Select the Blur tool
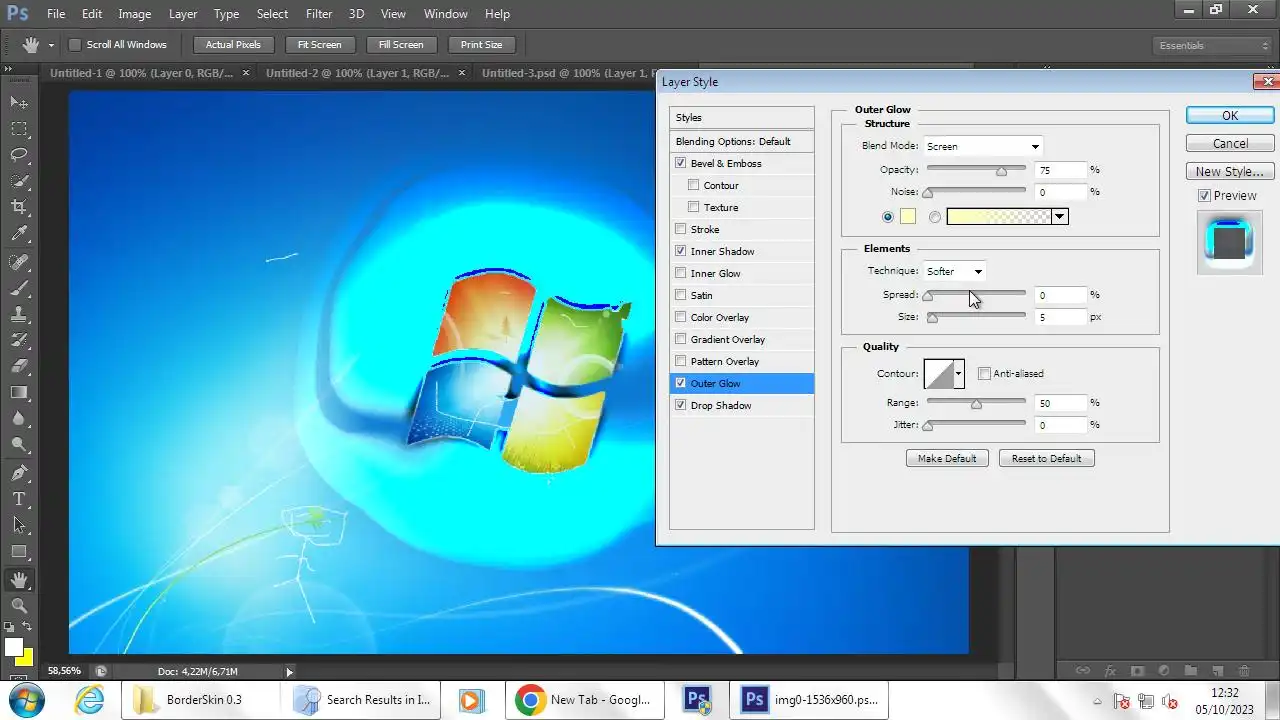 [x=19, y=419]
